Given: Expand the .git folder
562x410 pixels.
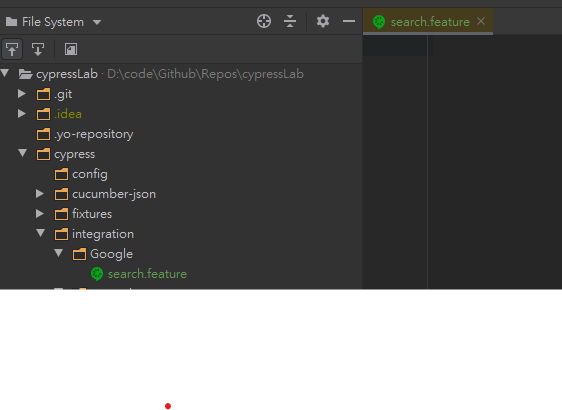Looking at the screenshot, I should point(22,94).
